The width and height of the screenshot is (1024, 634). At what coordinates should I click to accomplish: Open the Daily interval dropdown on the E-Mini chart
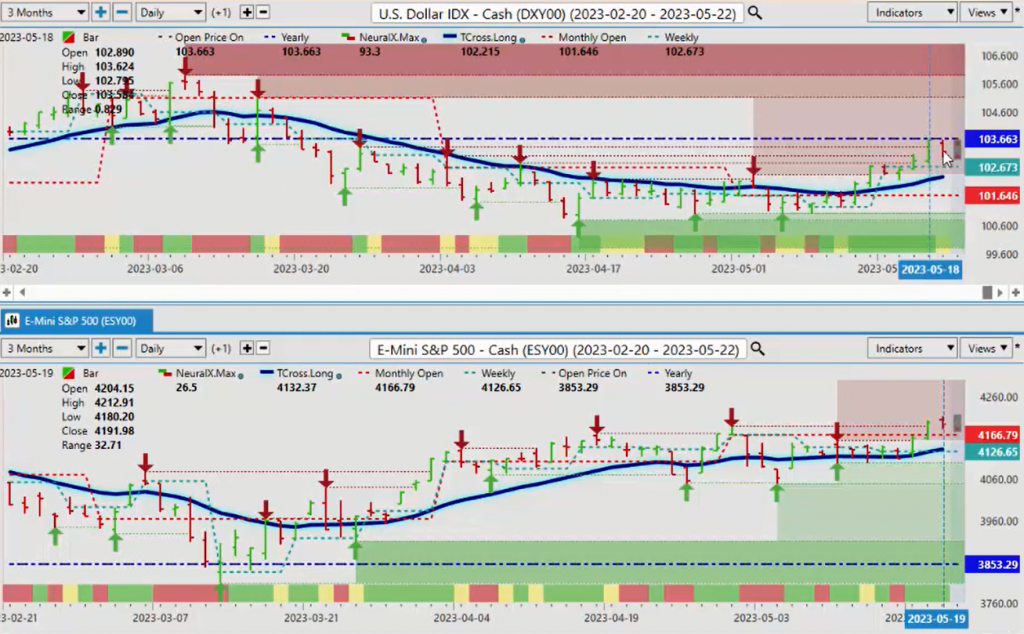tap(170, 348)
